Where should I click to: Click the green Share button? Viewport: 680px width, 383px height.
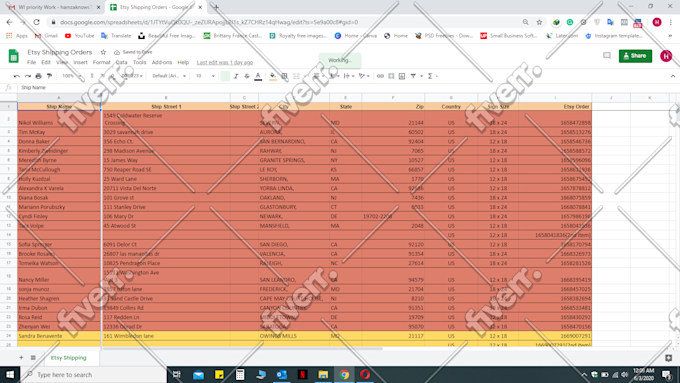pos(635,56)
